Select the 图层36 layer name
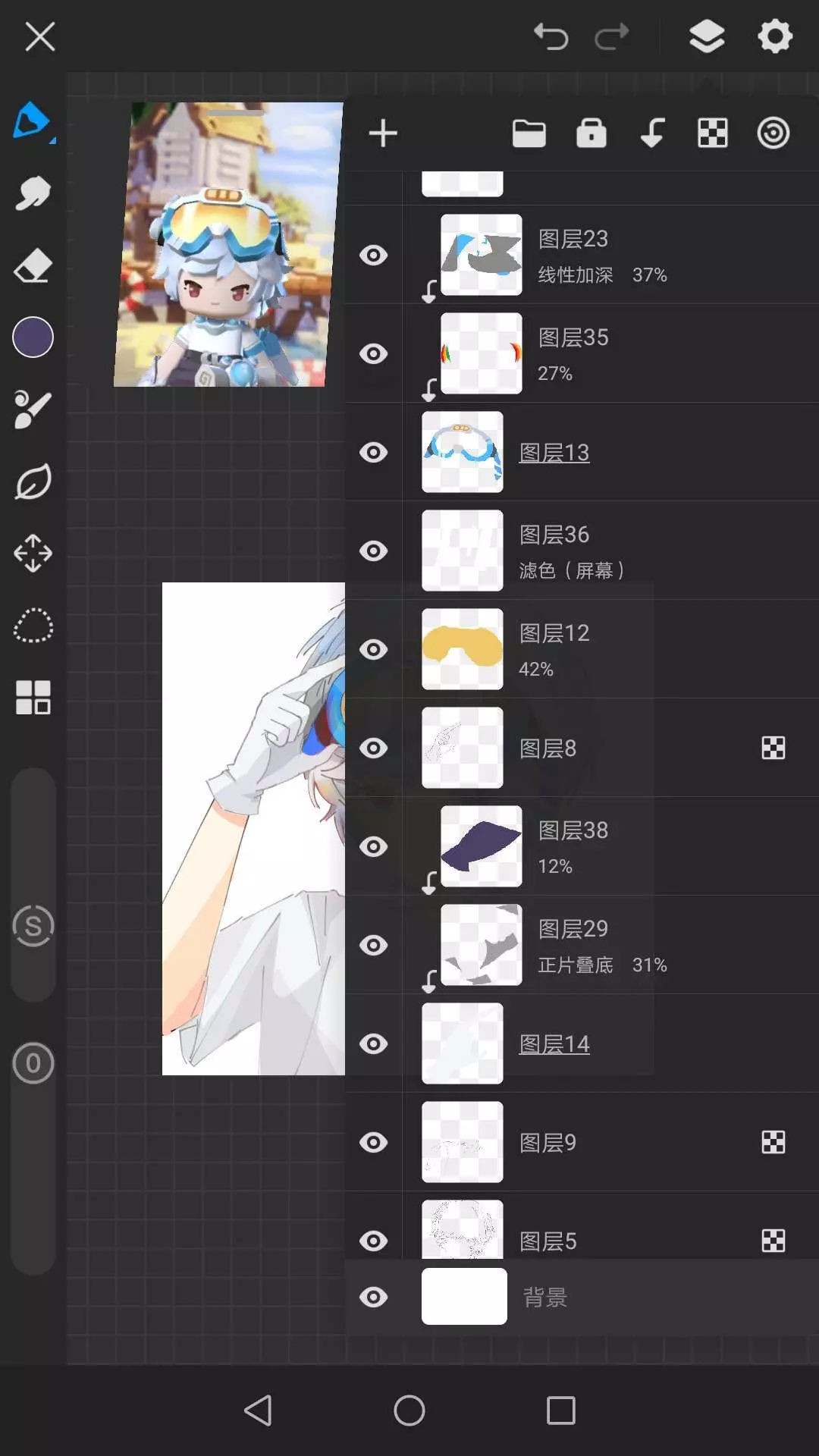Screen dimensions: 819x1456 [x=554, y=535]
